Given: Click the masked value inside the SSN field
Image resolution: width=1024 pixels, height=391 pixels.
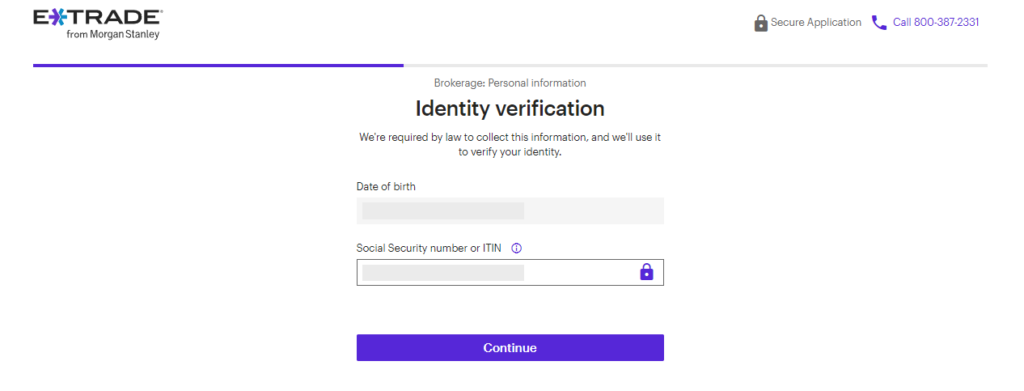Looking at the screenshot, I should click(443, 273).
